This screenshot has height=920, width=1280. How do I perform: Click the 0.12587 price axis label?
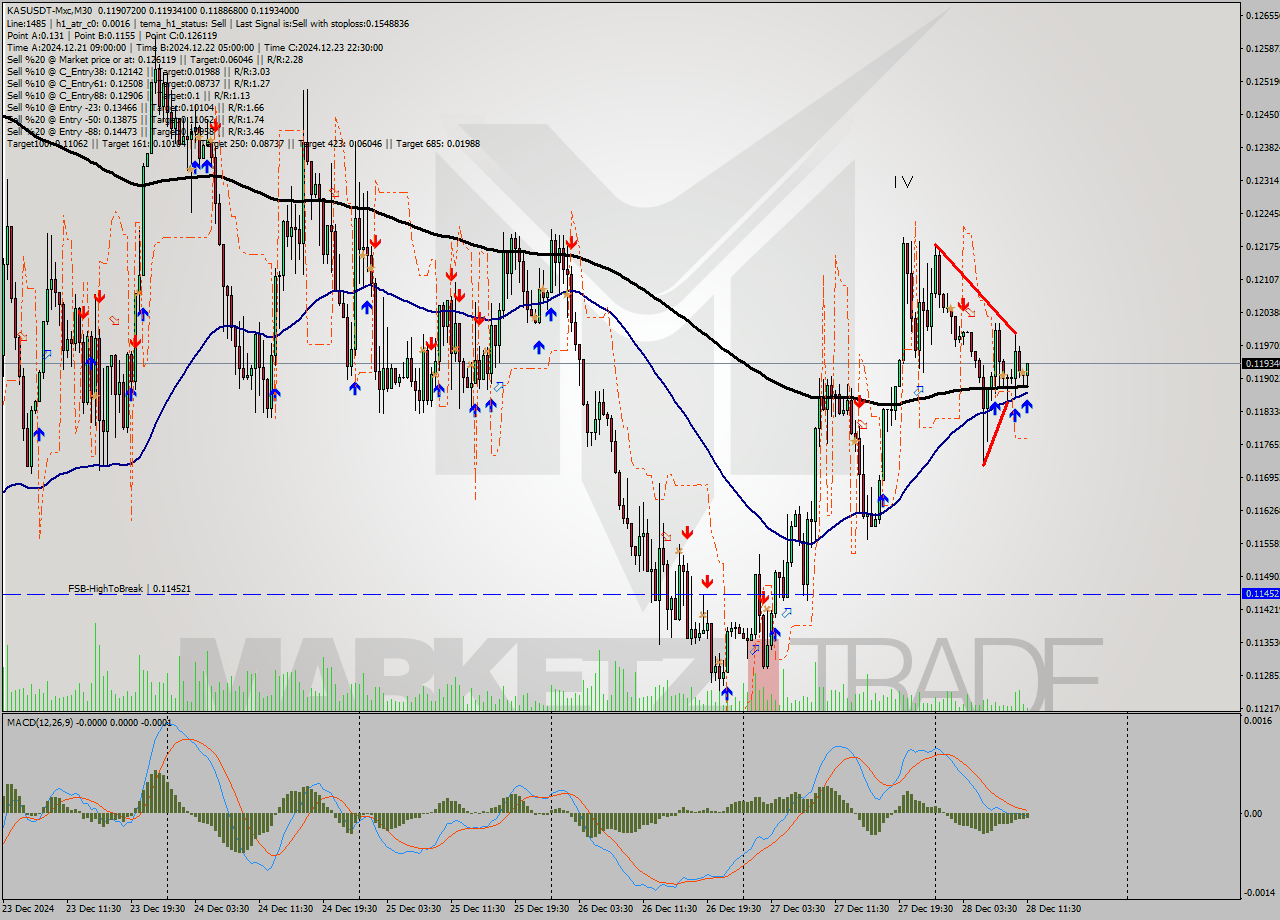click(x=1261, y=48)
